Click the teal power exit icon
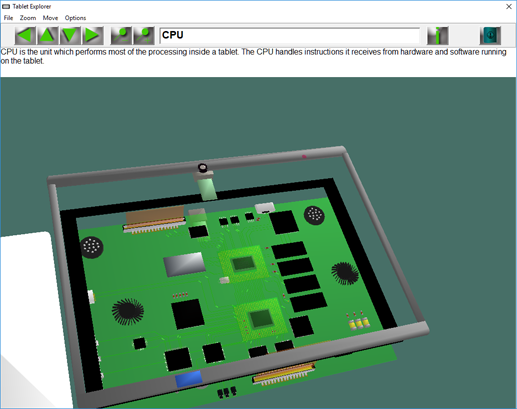517x409 pixels. tap(490, 35)
